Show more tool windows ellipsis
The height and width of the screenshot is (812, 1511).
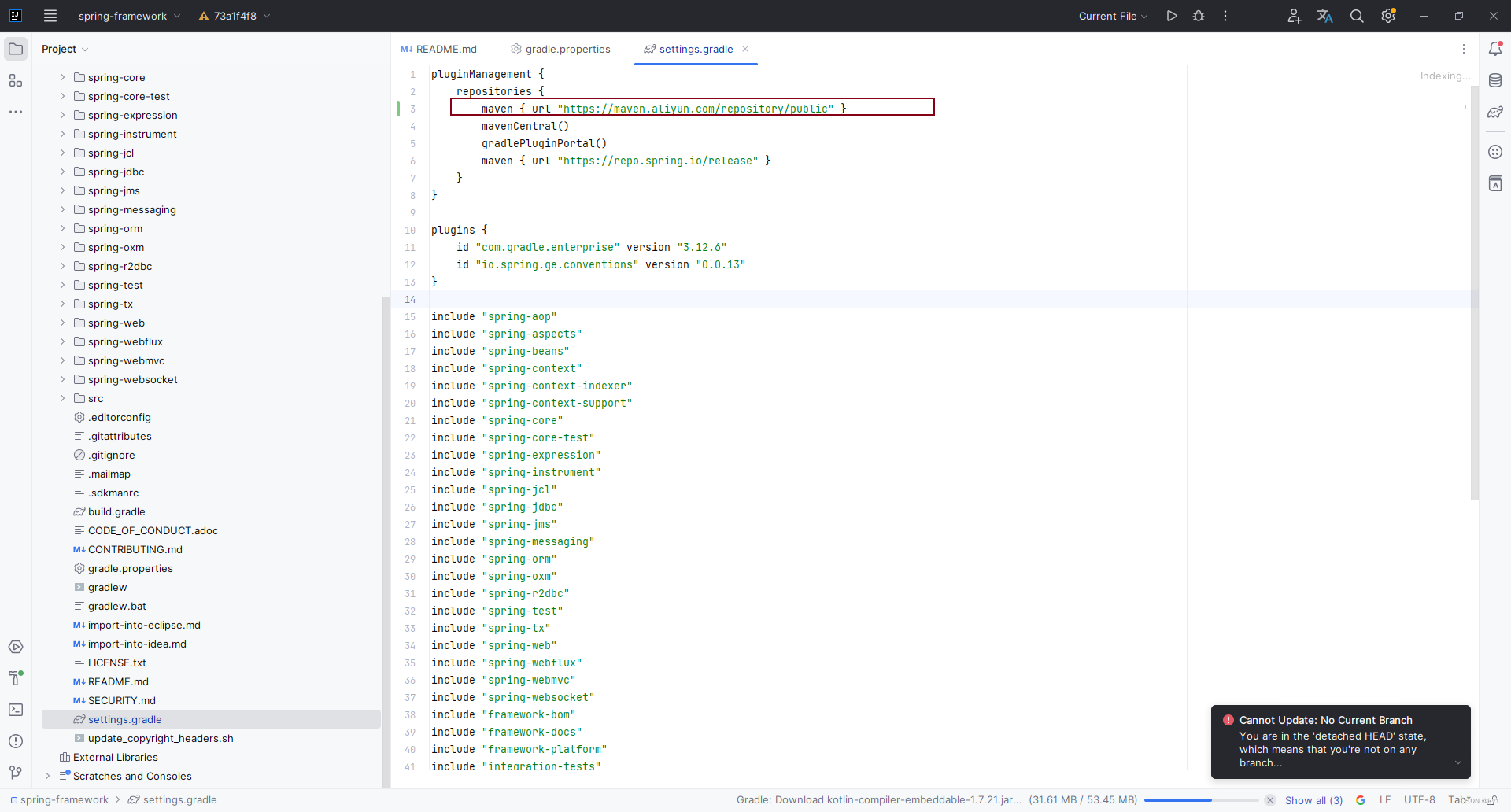(x=16, y=112)
